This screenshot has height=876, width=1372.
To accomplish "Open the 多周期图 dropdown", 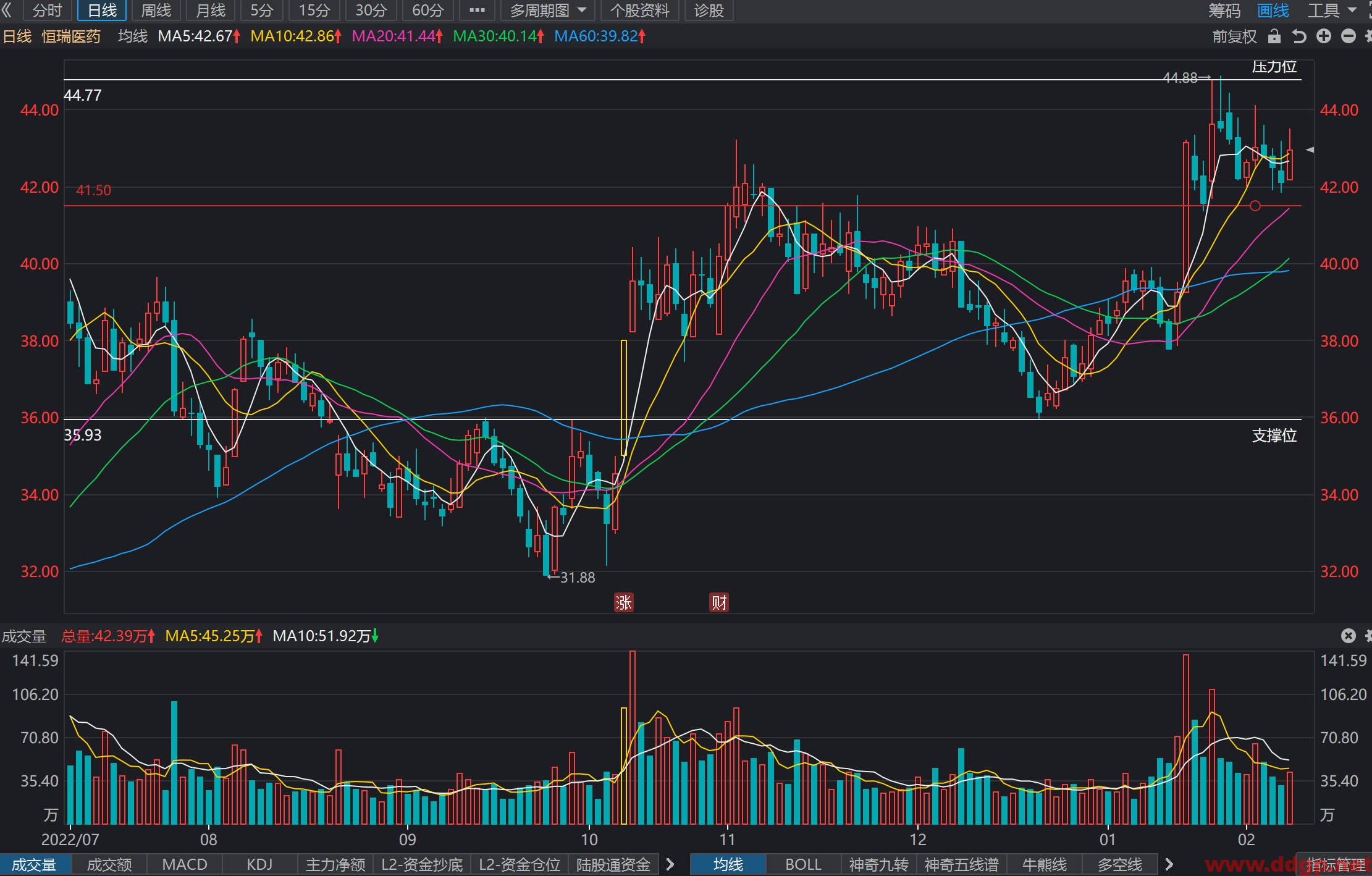I will (x=548, y=11).
